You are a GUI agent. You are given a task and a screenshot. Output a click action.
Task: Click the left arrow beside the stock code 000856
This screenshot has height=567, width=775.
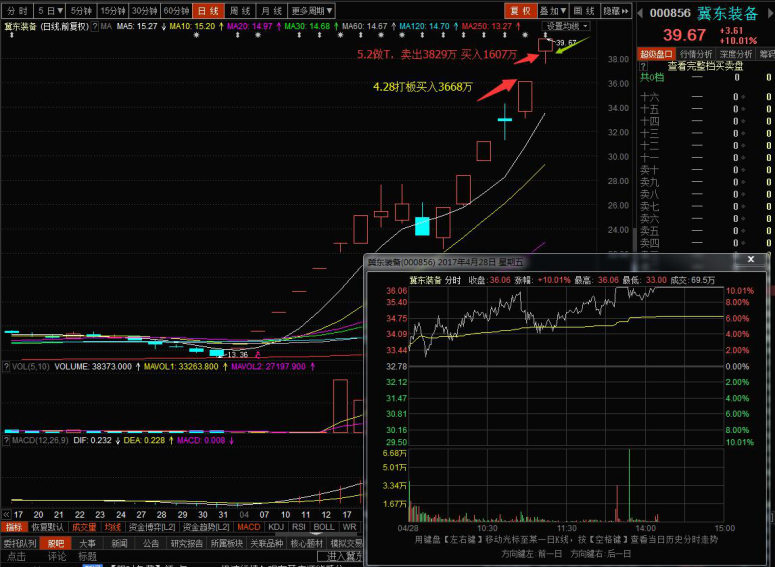641,13
